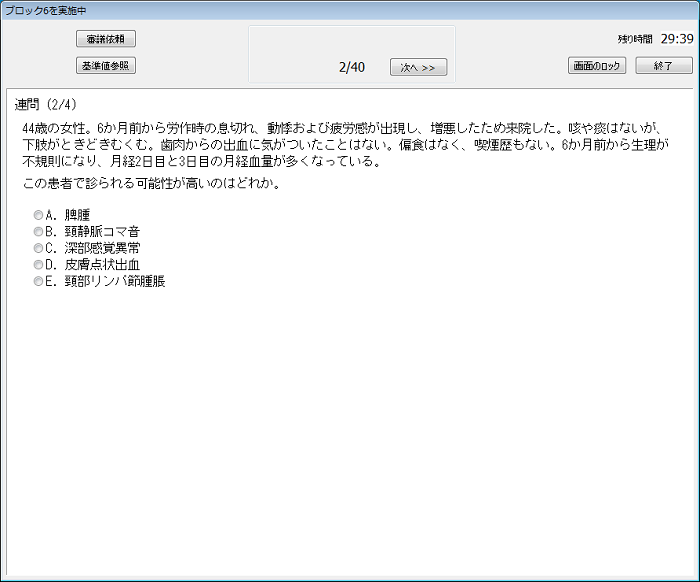The height and width of the screenshot is (582, 700).
Task: Click the ブロック6を実施中 window title
Action: [x=45, y=10]
